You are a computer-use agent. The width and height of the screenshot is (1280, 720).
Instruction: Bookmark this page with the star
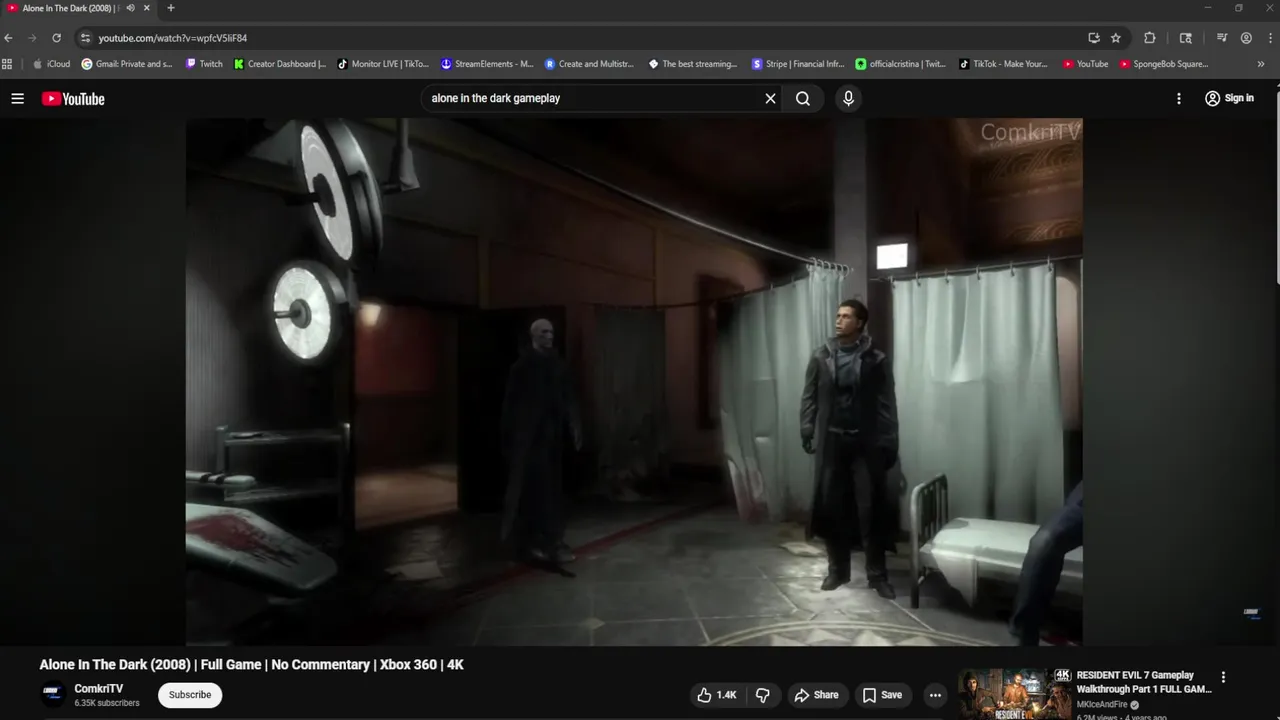pos(1116,38)
